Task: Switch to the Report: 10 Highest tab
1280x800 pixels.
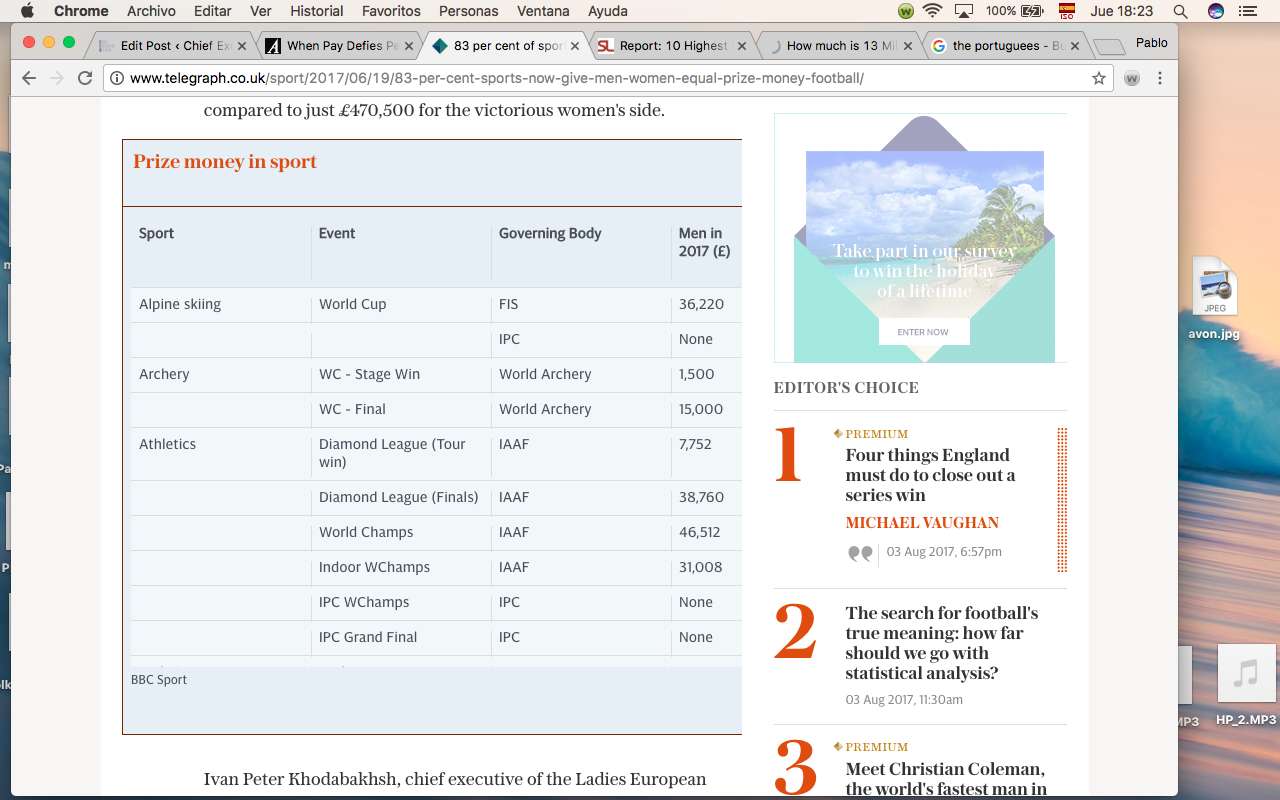Action: tap(672, 46)
